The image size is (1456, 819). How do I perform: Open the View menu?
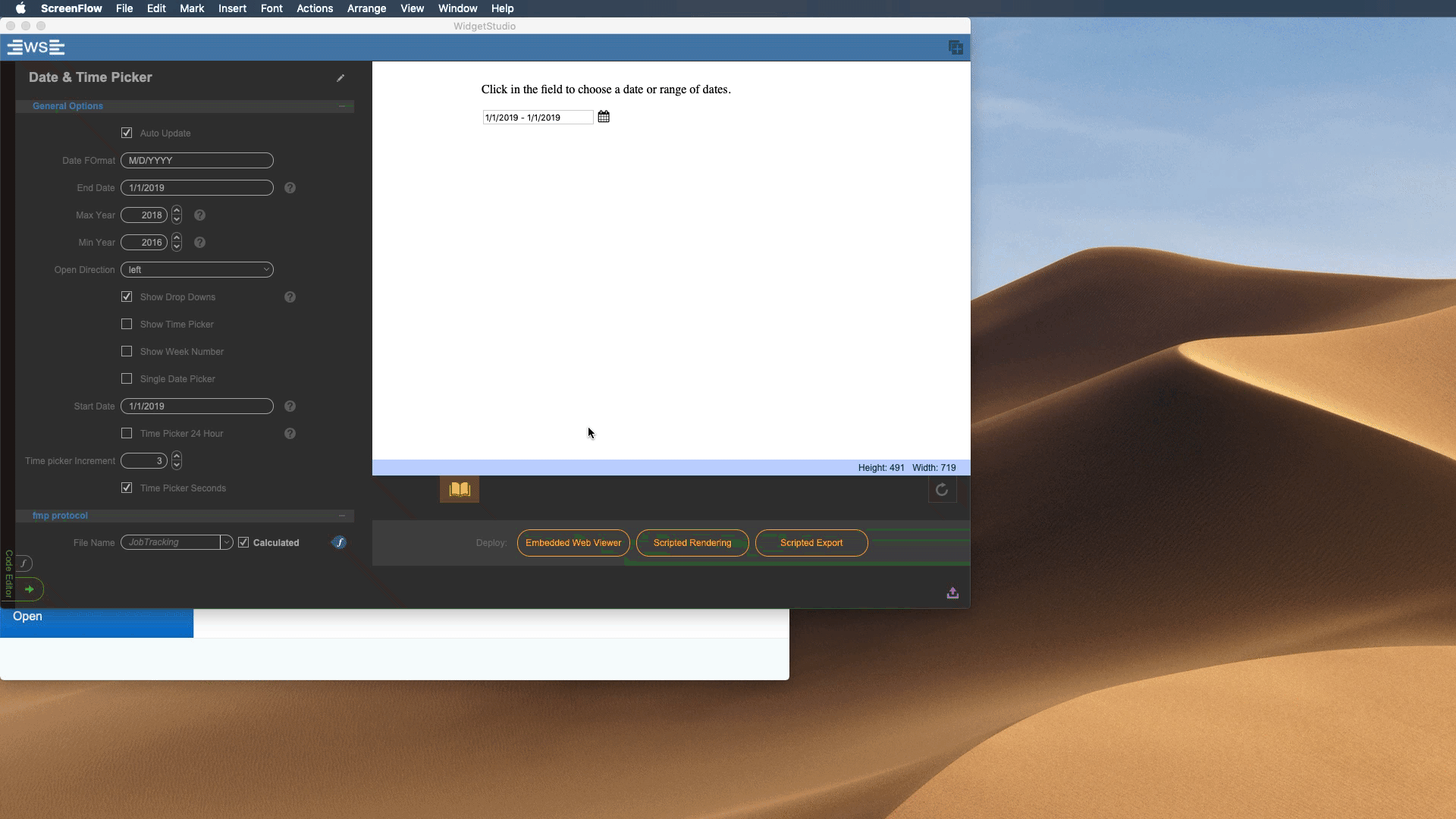(x=412, y=8)
